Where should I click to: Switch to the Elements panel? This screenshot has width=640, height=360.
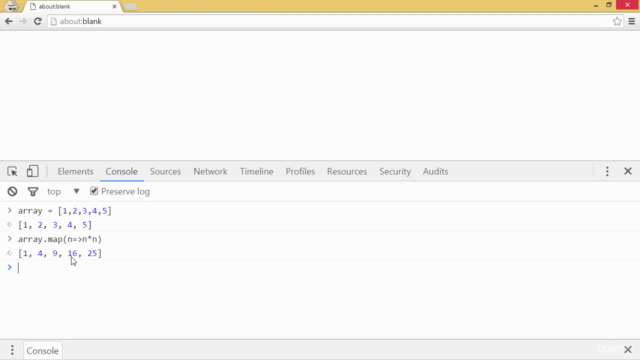click(x=76, y=171)
